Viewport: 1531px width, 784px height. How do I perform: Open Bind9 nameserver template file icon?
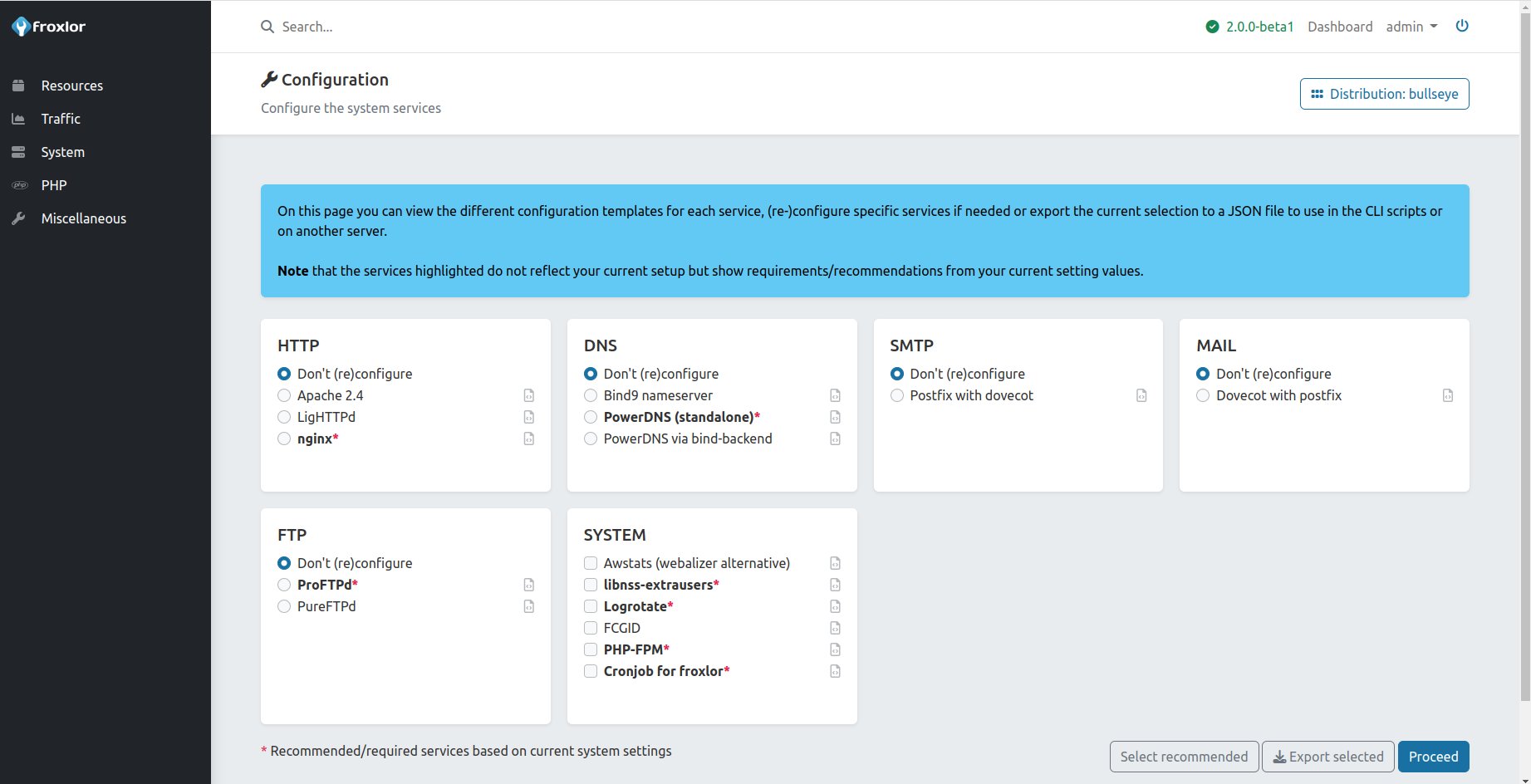point(835,395)
